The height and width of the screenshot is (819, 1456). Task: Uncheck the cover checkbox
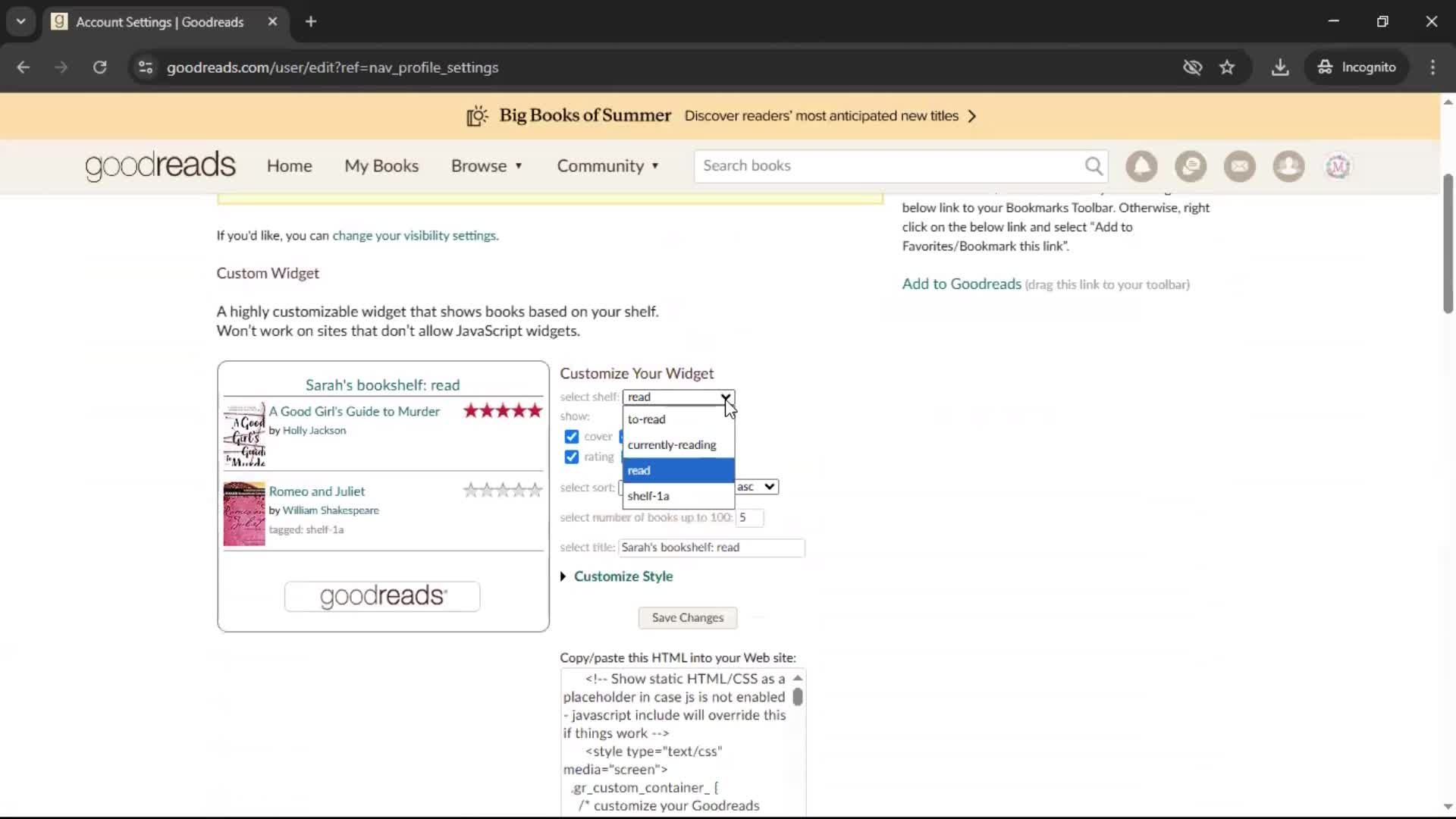[x=571, y=437]
